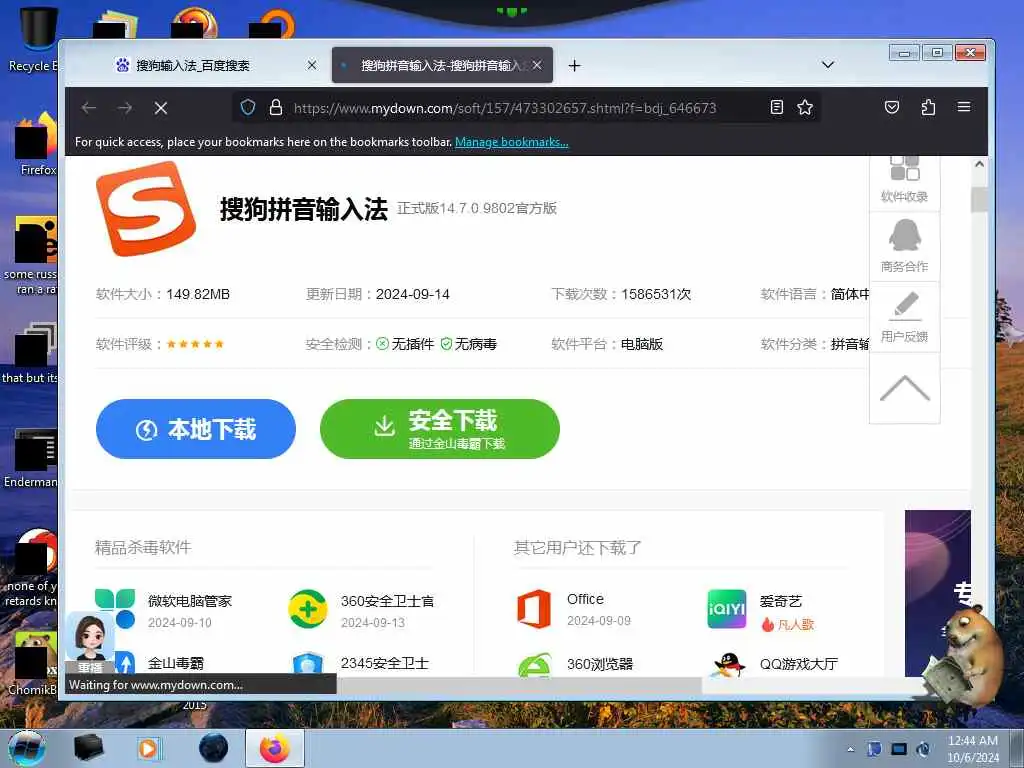Click the 360浏览器 icon
The image size is (1024, 768).
(534, 665)
